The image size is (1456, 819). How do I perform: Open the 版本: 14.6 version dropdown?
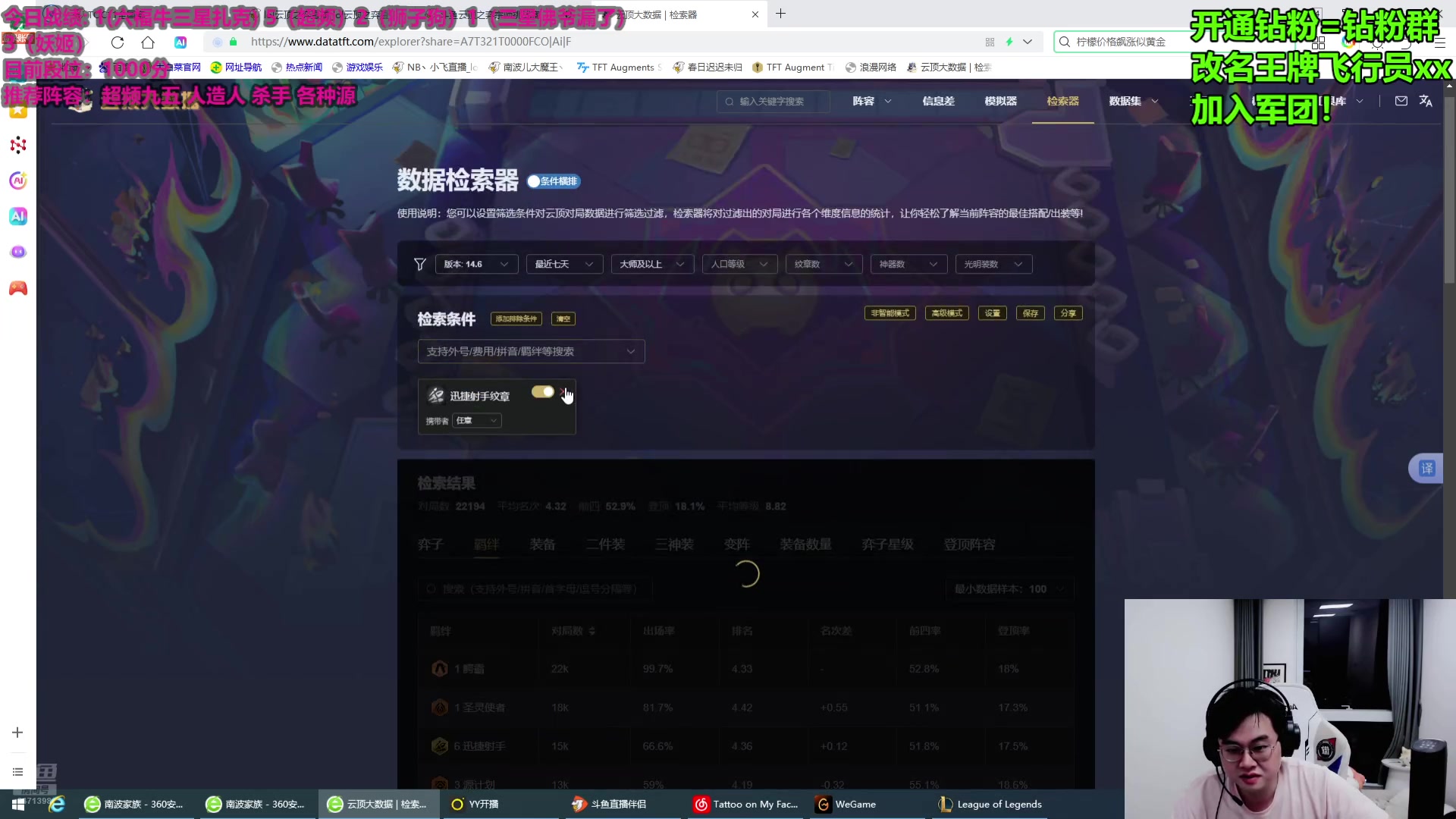[x=477, y=264]
